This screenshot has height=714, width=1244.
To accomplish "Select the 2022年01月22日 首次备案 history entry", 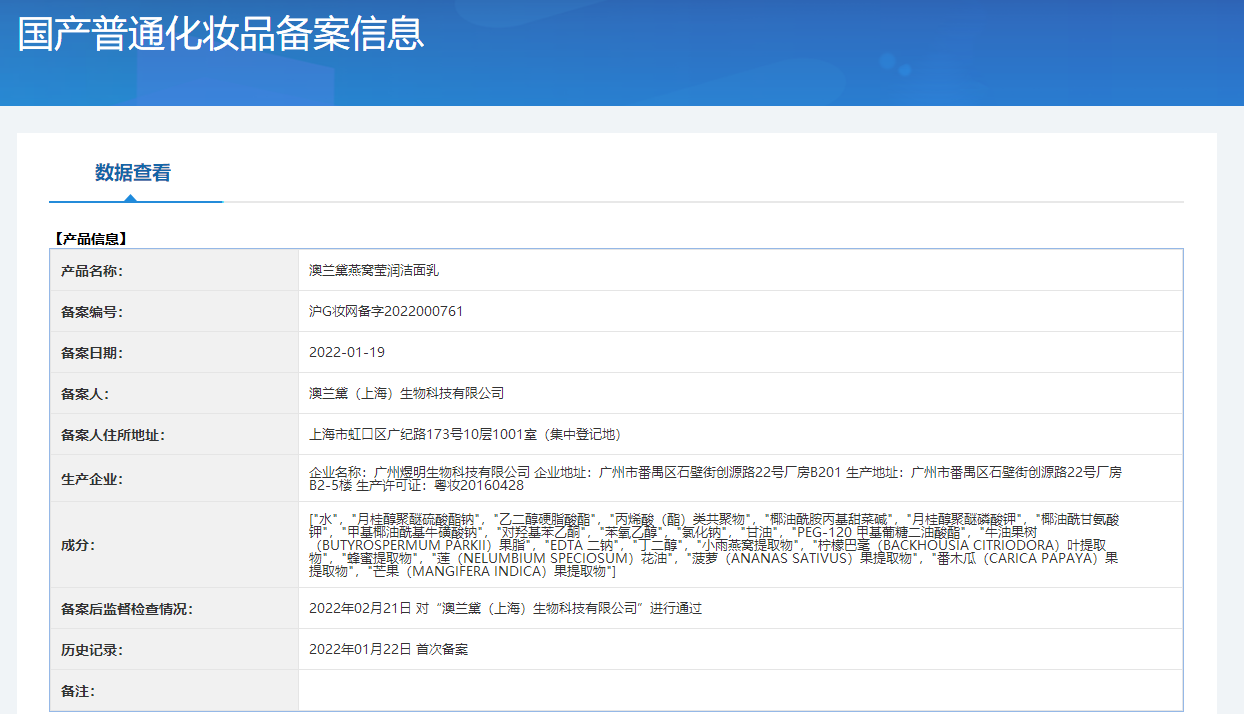I will pyautogui.click(x=388, y=650).
